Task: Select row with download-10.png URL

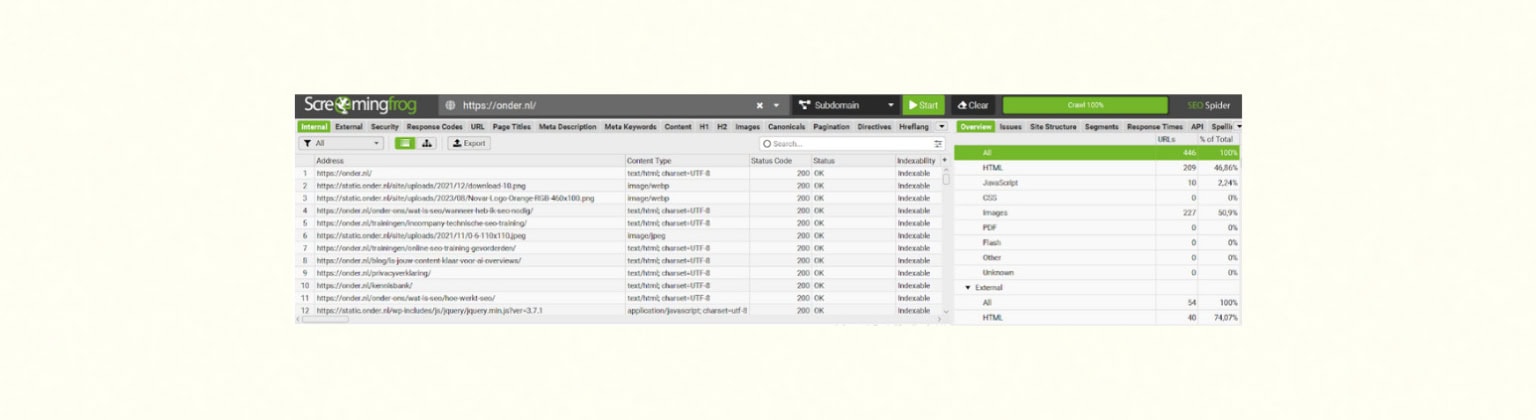Action: [619, 185]
